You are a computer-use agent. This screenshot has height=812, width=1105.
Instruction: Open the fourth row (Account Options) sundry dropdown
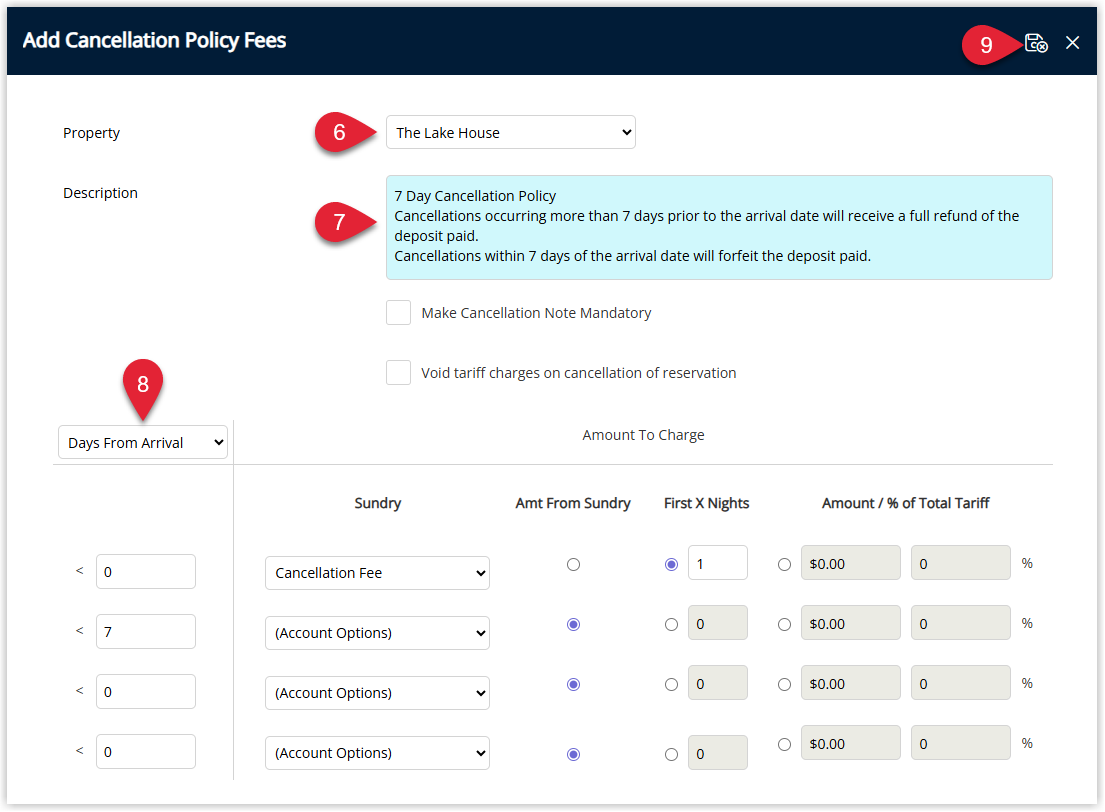coord(377,752)
